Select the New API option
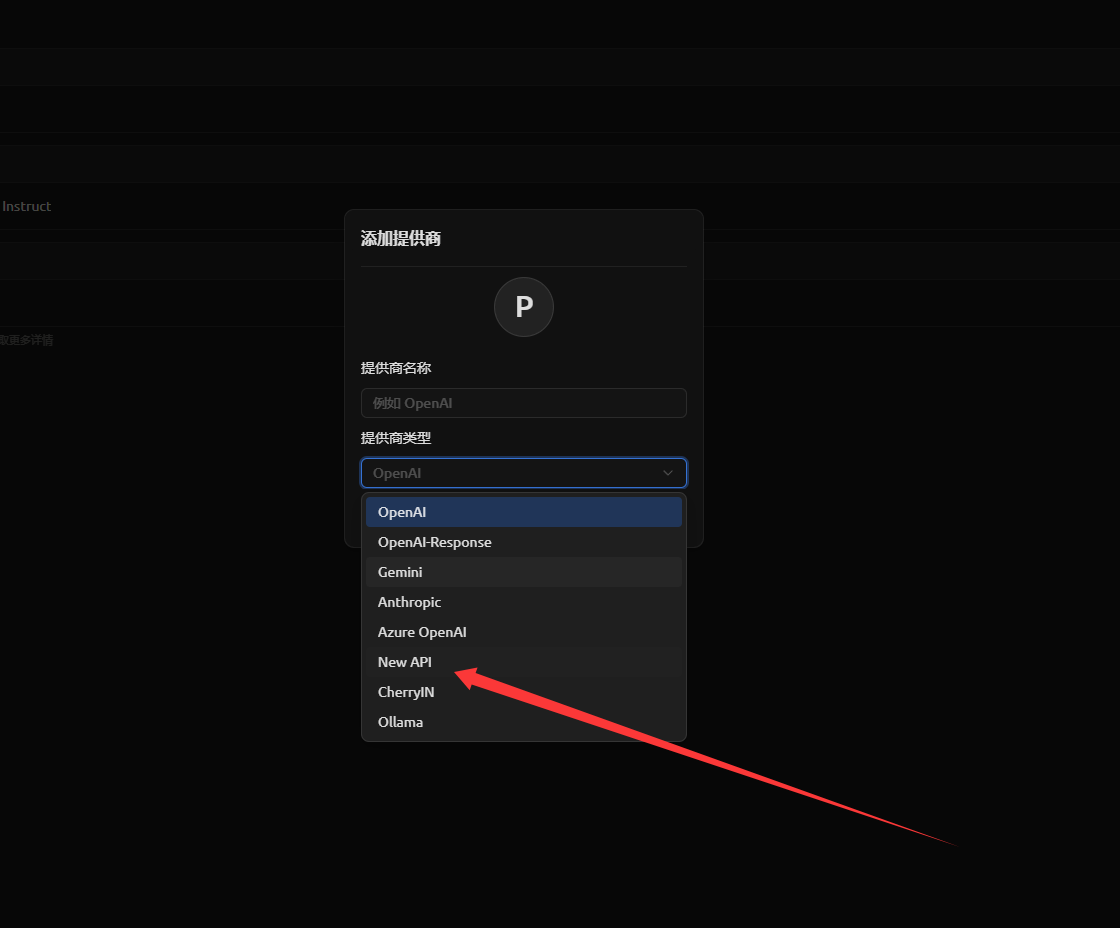The image size is (1120, 928). [x=524, y=662]
